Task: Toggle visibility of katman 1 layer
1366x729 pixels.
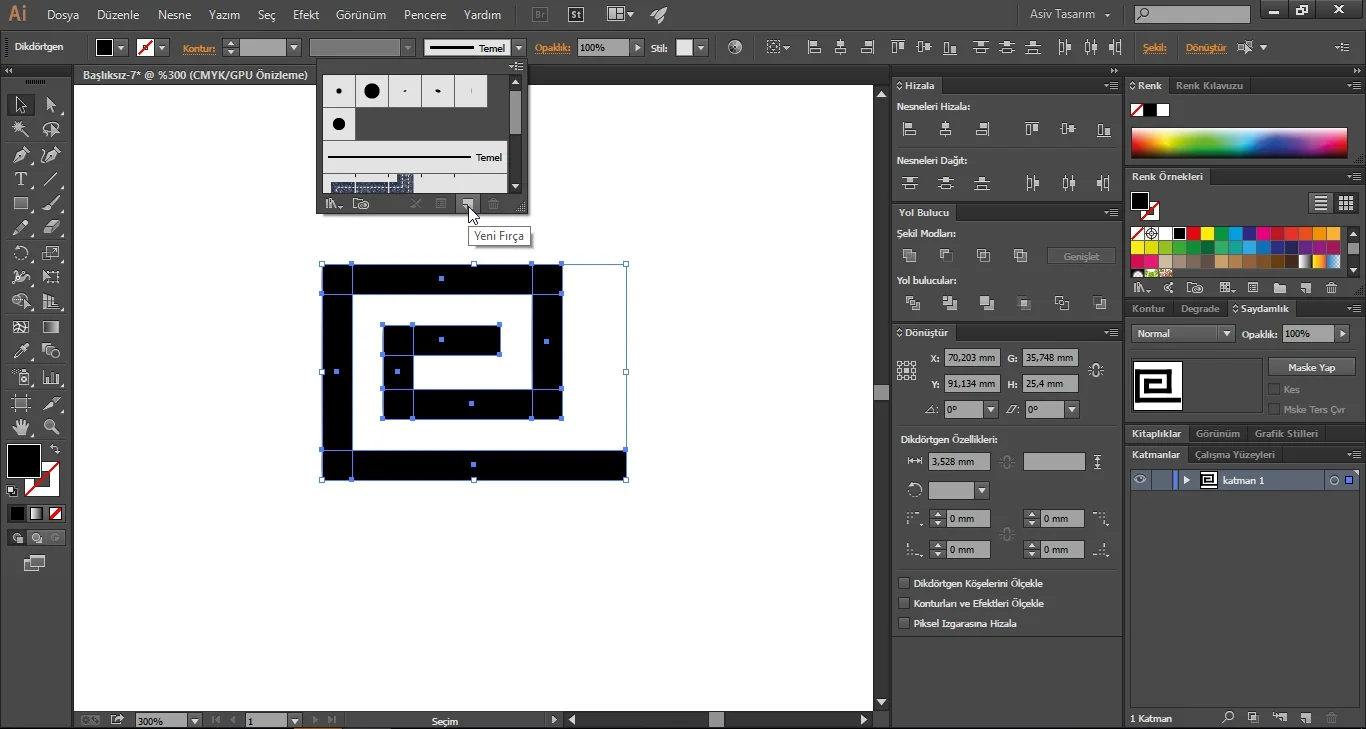Action: tap(1139, 480)
